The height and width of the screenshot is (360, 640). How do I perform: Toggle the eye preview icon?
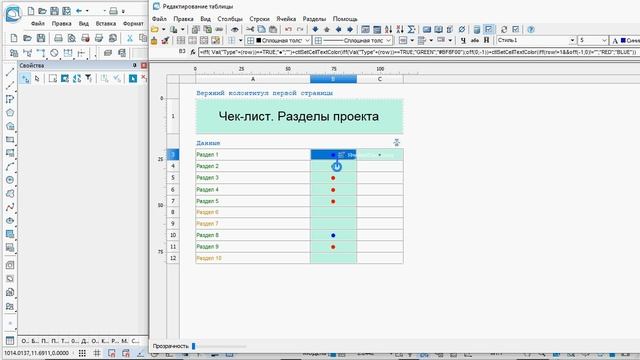tap(235, 29)
